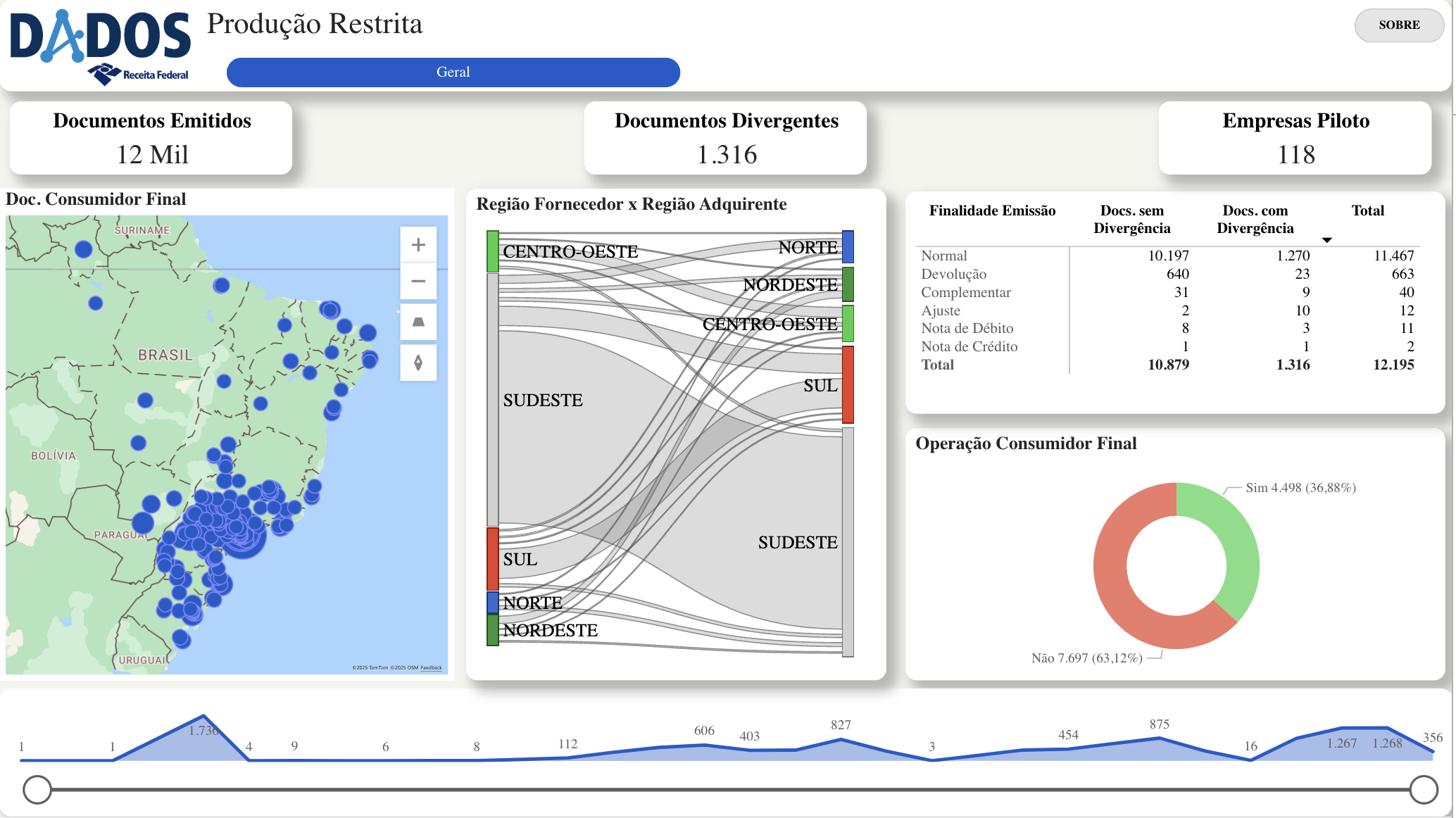Grab the left timeline slider handle
1456x818 pixels.
coord(37,790)
